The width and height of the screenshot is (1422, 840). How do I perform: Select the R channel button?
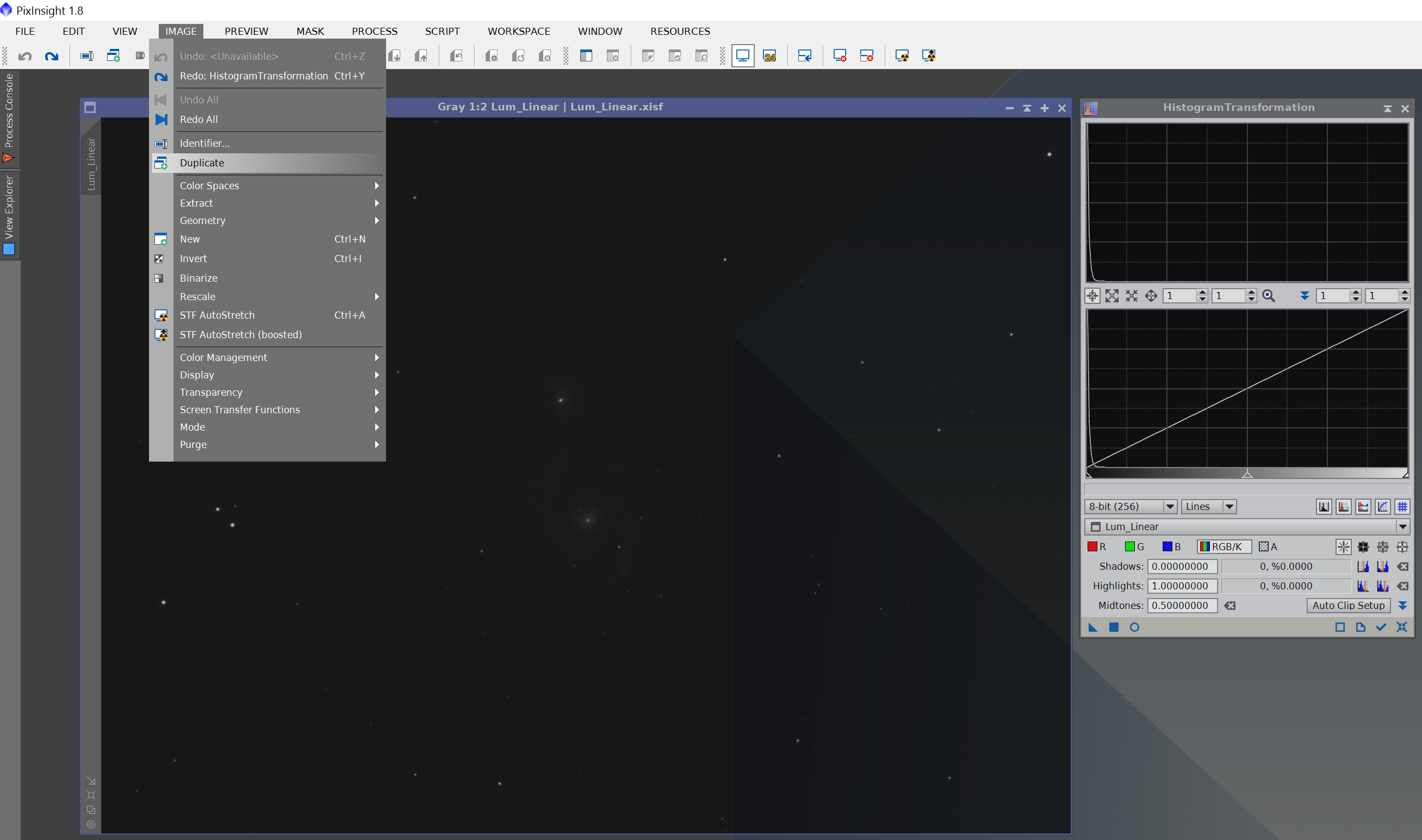point(1096,547)
